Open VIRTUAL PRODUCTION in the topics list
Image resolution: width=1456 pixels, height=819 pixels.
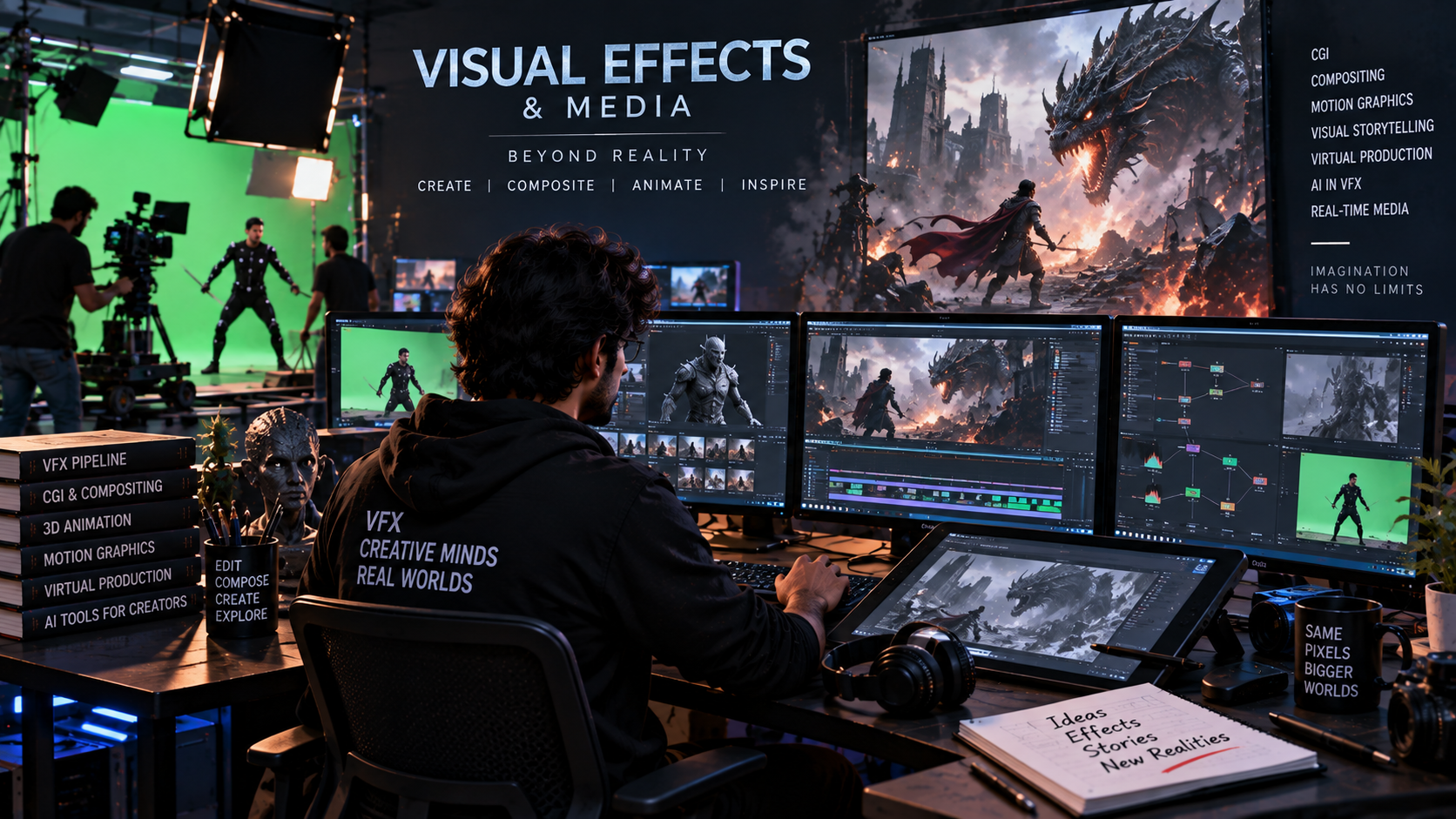click(x=1372, y=156)
